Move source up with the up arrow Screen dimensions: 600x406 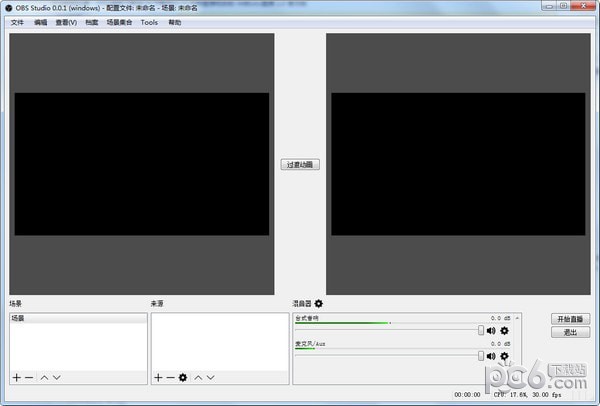click(x=198, y=378)
